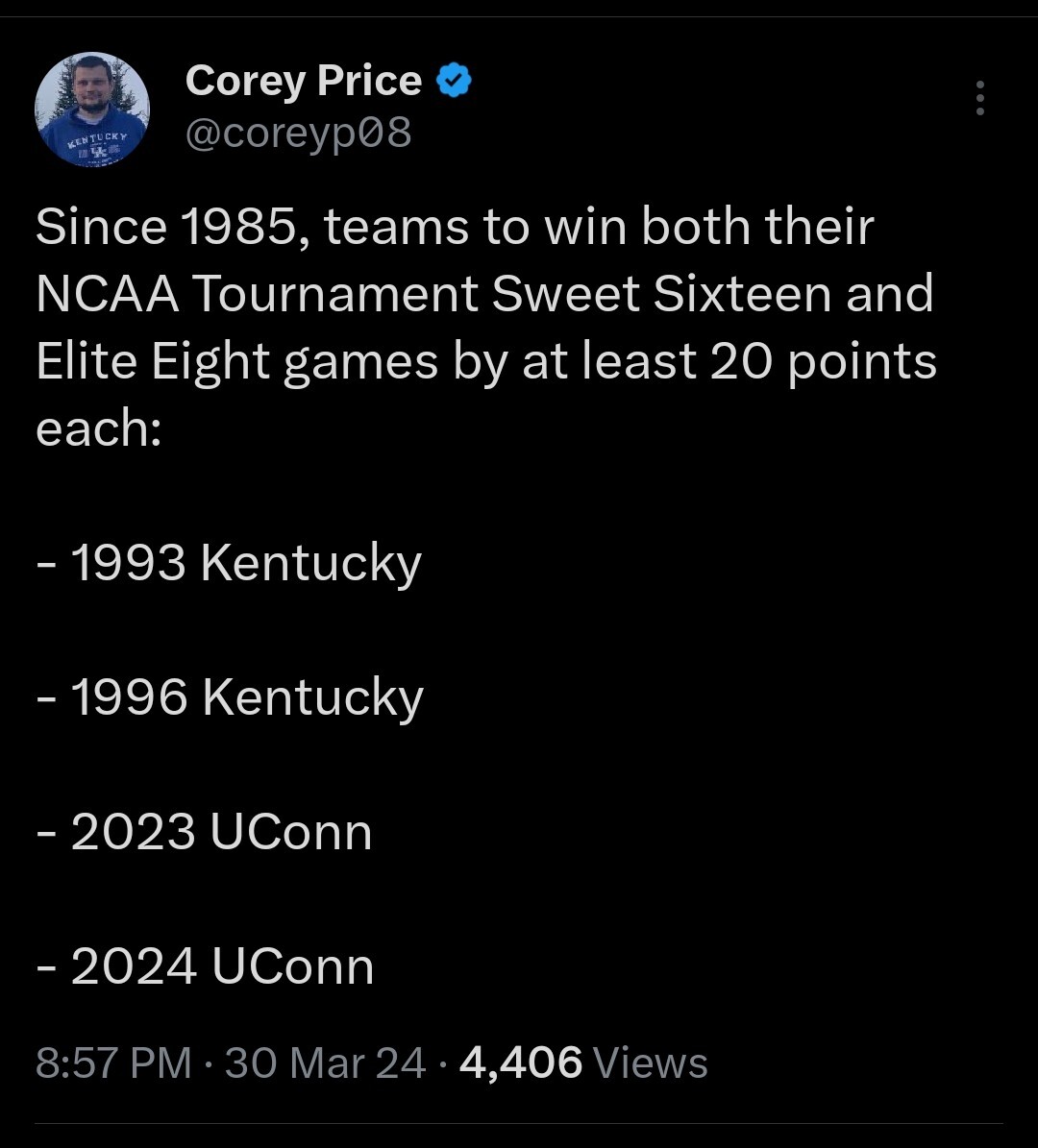Click the text 20 points
Image resolution: width=1038 pixels, height=1148 pixels.
[824, 362]
